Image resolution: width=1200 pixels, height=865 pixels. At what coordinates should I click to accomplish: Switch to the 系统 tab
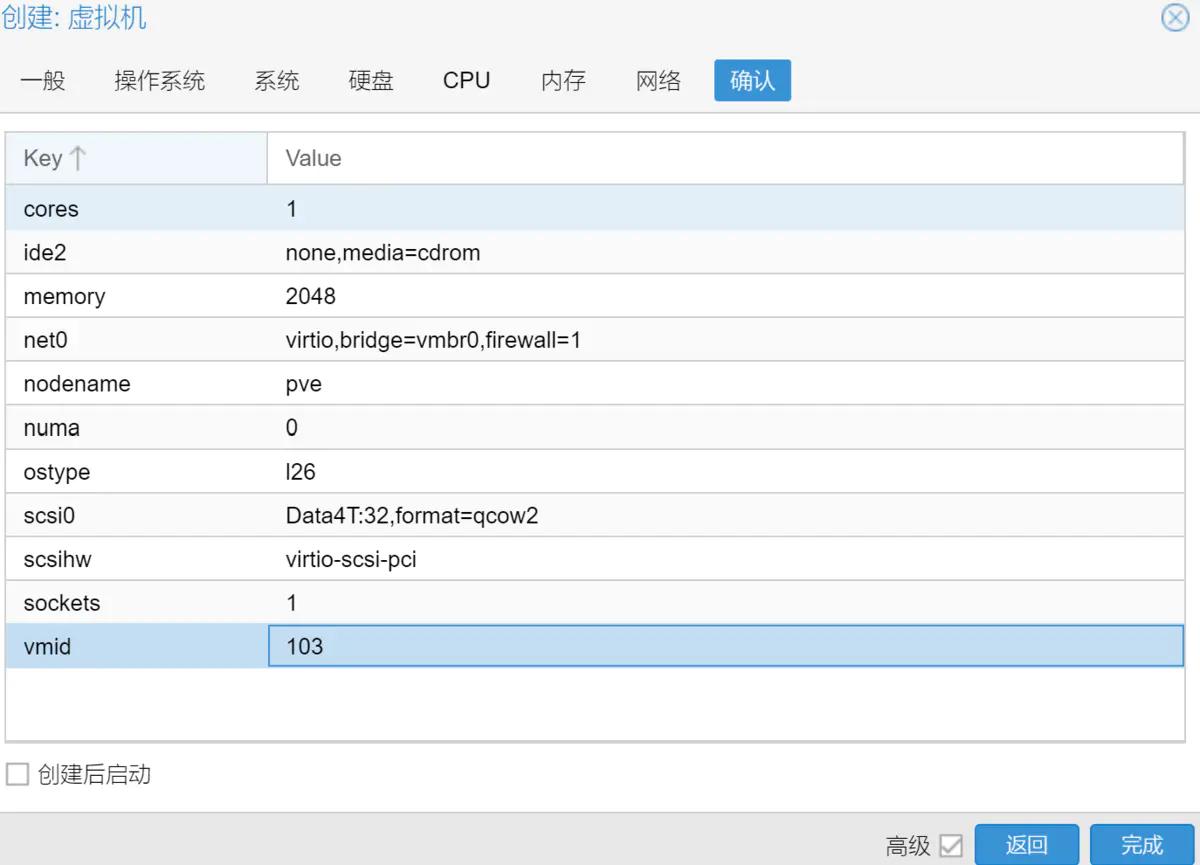click(x=277, y=81)
